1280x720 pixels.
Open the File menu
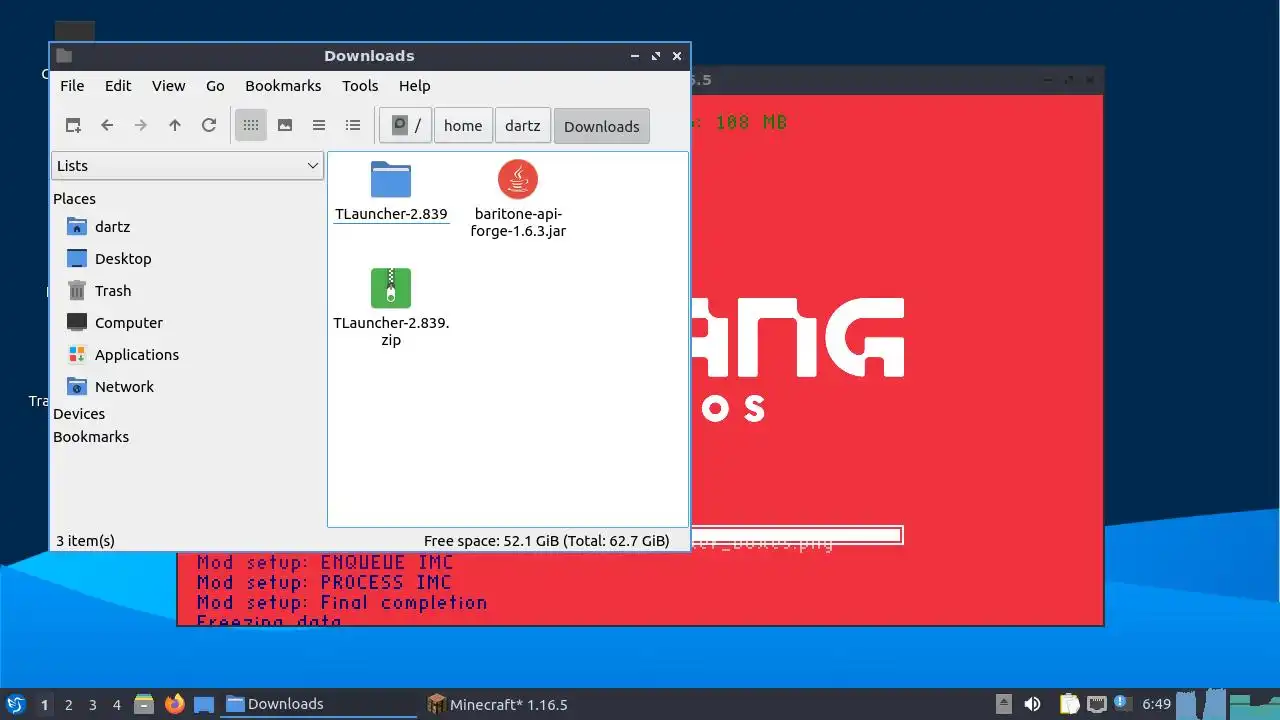coord(72,86)
